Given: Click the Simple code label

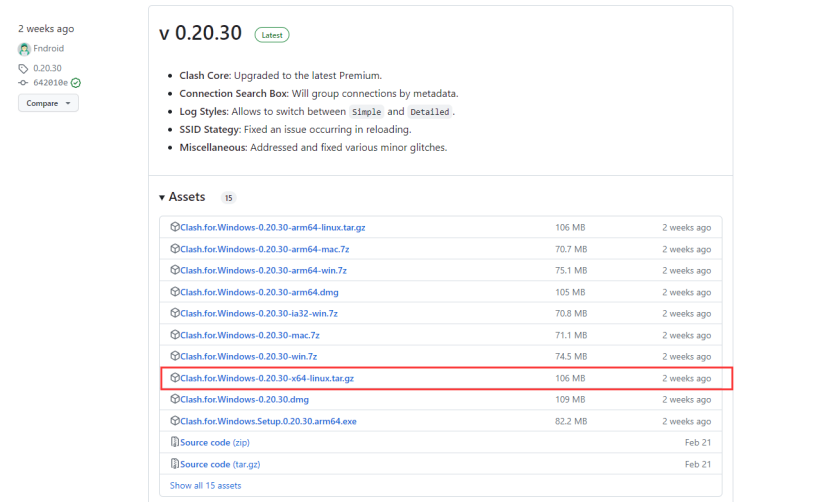Looking at the screenshot, I should pyautogui.click(x=367, y=112).
